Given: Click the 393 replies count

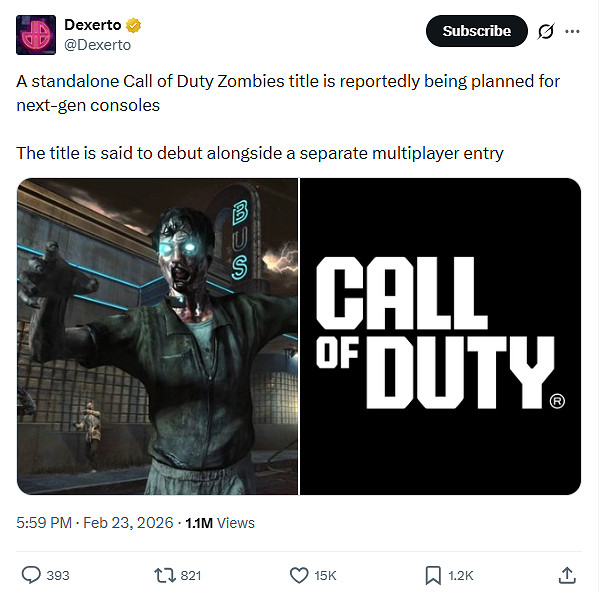Looking at the screenshot, I should coord(58,576).
